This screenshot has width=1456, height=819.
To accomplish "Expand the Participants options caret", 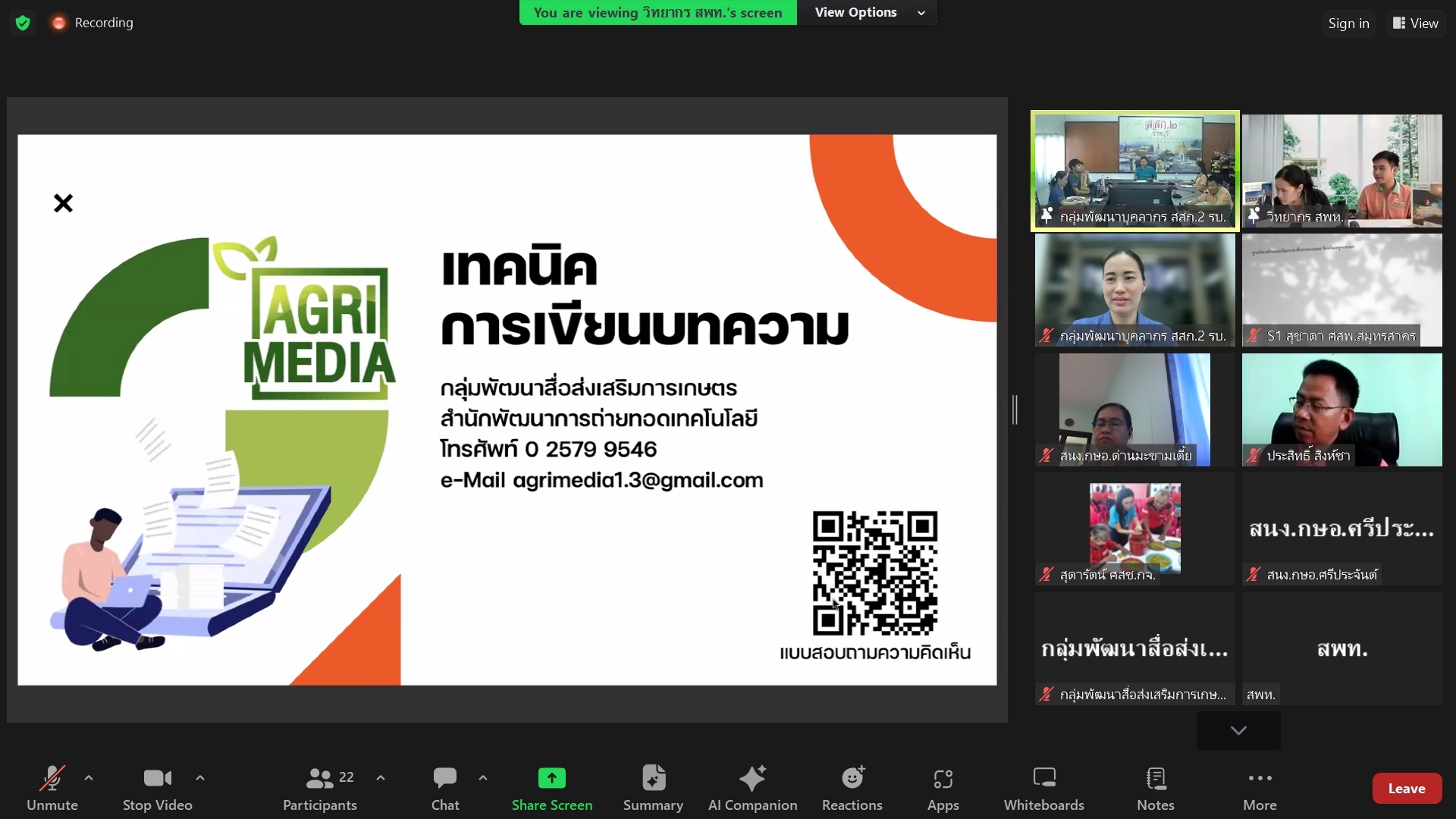I will [381, 778].
